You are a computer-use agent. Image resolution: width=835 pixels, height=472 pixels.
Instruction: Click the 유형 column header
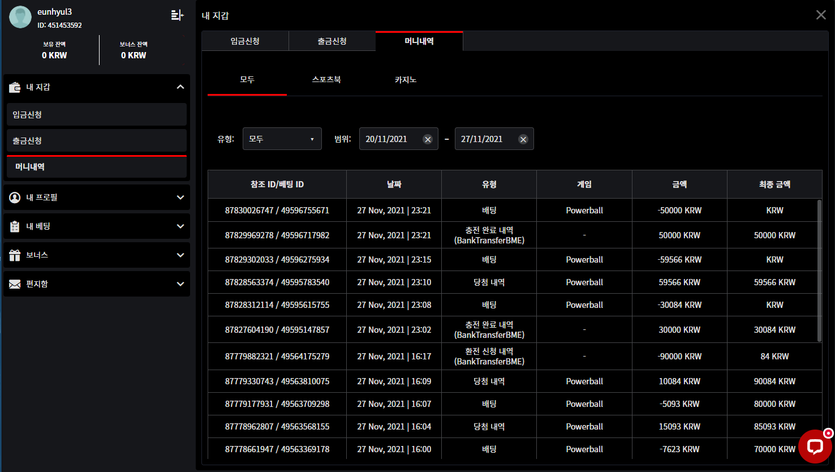pyautogui.click(x=489, y=184)
